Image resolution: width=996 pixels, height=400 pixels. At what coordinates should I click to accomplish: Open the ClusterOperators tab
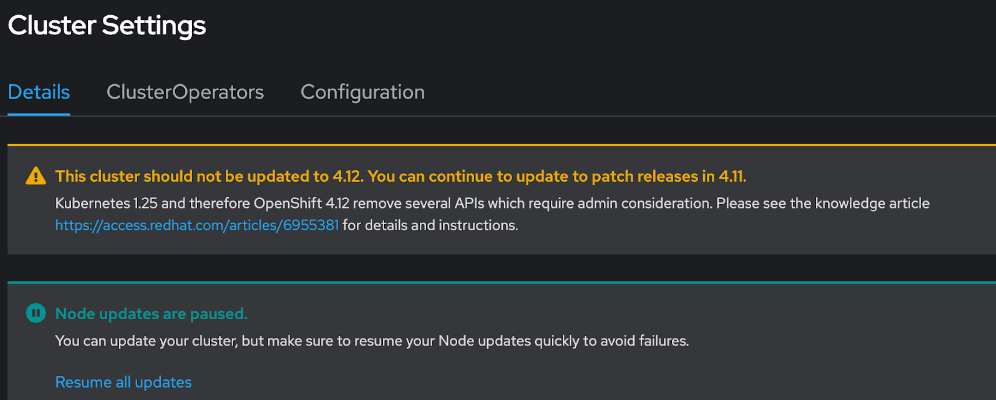pos(185,92)
